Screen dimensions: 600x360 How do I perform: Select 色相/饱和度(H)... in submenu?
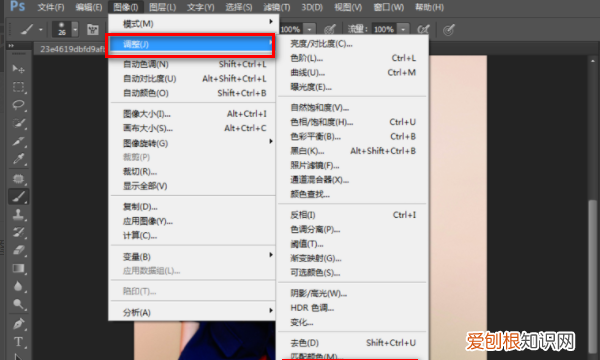pos(352,122)
